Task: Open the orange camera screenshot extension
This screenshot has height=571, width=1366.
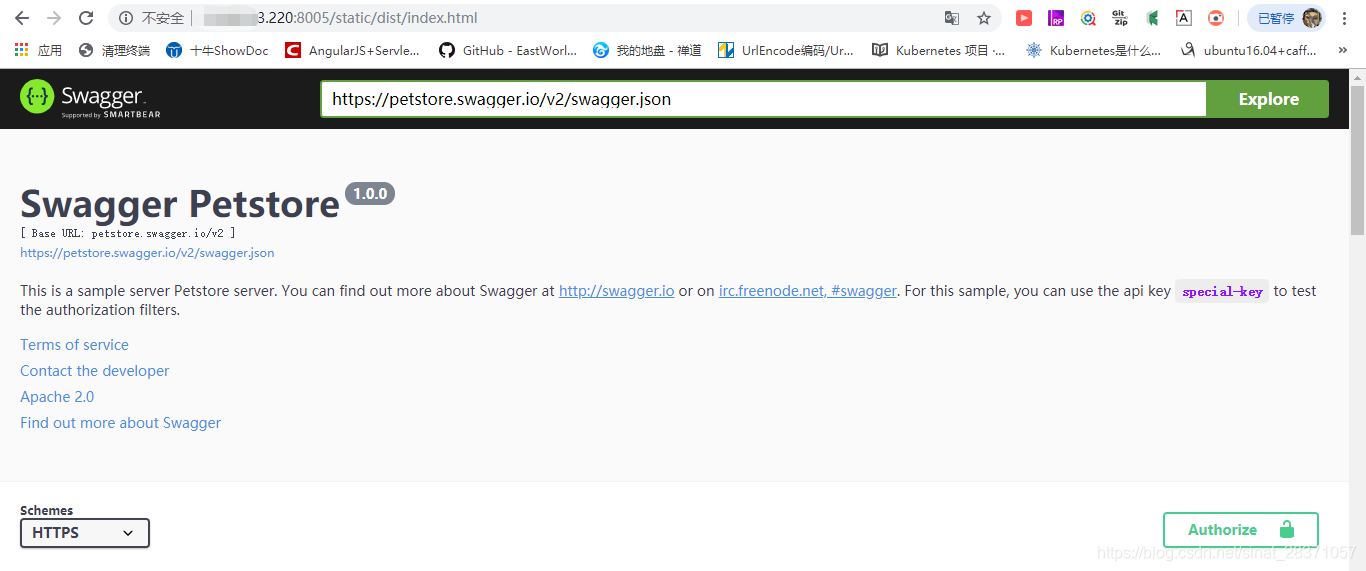Action: pos(1216,18)
